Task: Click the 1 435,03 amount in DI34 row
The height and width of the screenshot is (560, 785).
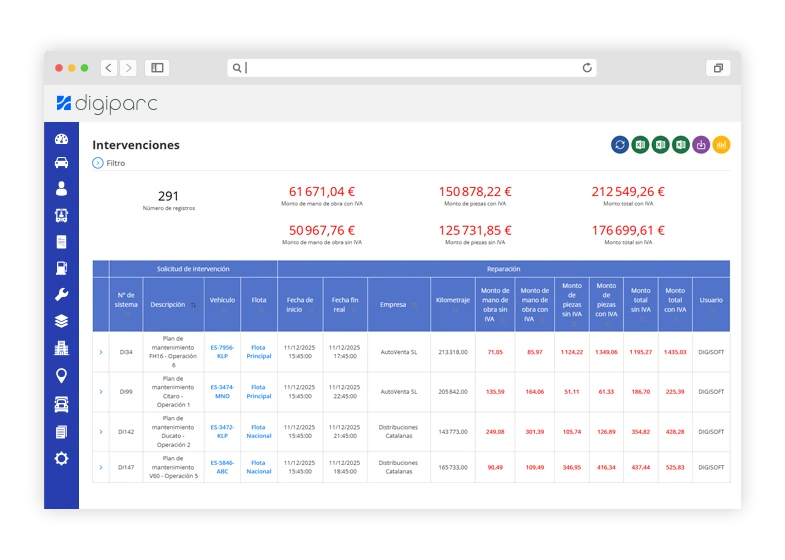Action: (x=675, y=352)
